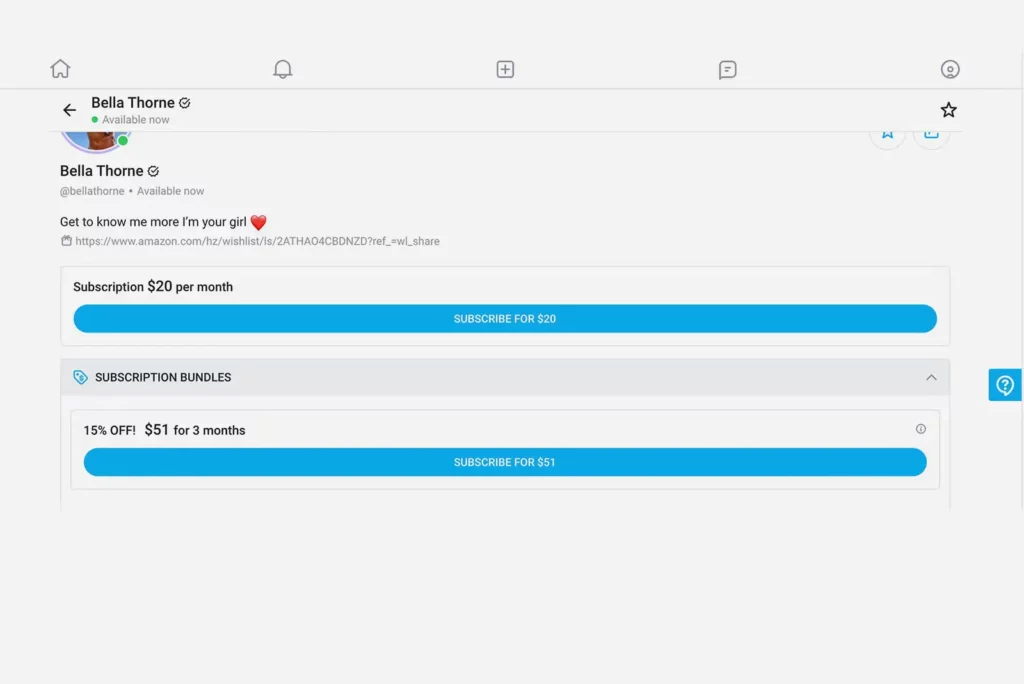Click '15% OFF! $51 for 3 months' text
This screenshot has height=684, width=1024.
coord(164,430)
